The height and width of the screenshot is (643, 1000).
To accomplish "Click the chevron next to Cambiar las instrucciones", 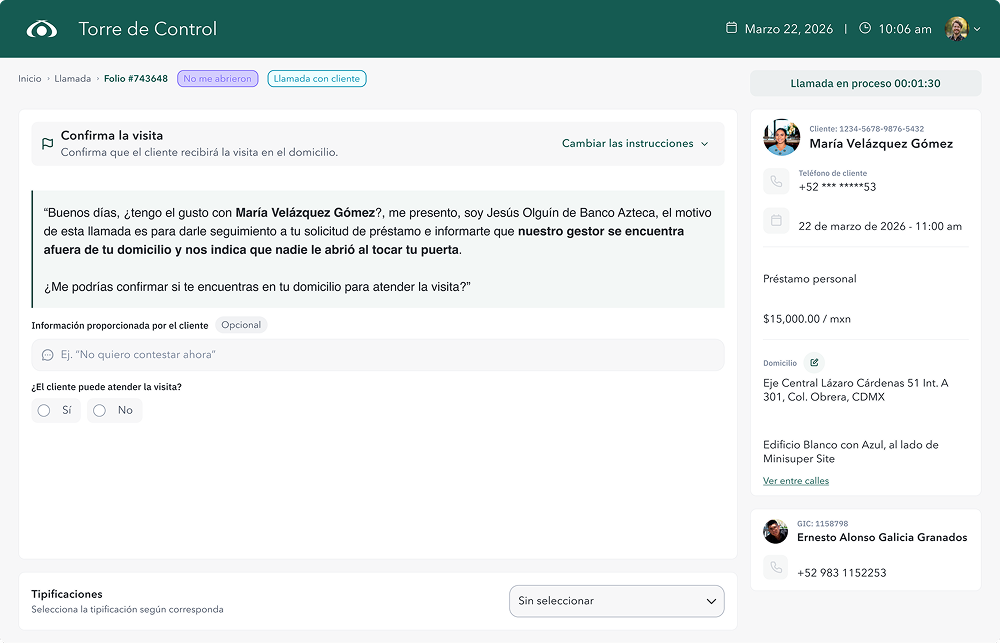I will point(705,144).
